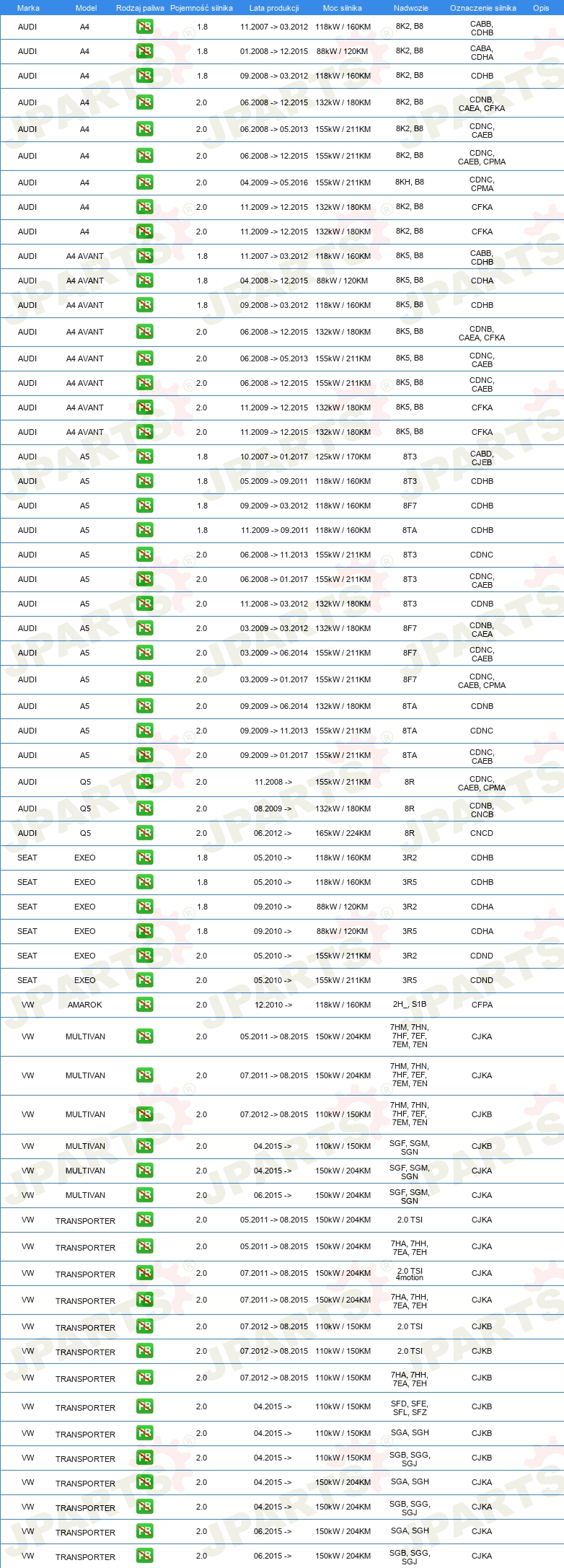Viewport: 564px width, 1568px height.
Task: Click petrol icon in AUDI Q5 11.2008 row
Action: click(x=144, y=782)
